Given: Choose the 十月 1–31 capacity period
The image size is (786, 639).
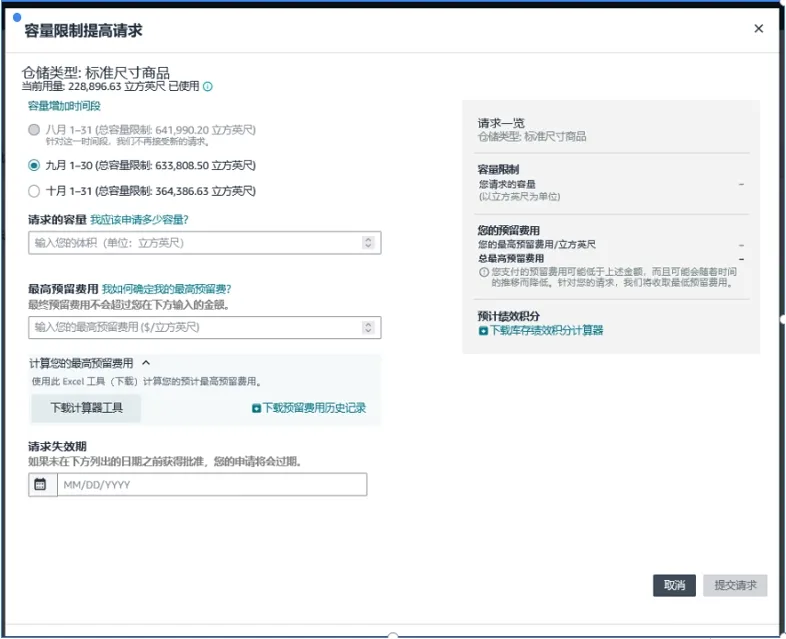Looking at the screenshot, I should click(35, 191).
